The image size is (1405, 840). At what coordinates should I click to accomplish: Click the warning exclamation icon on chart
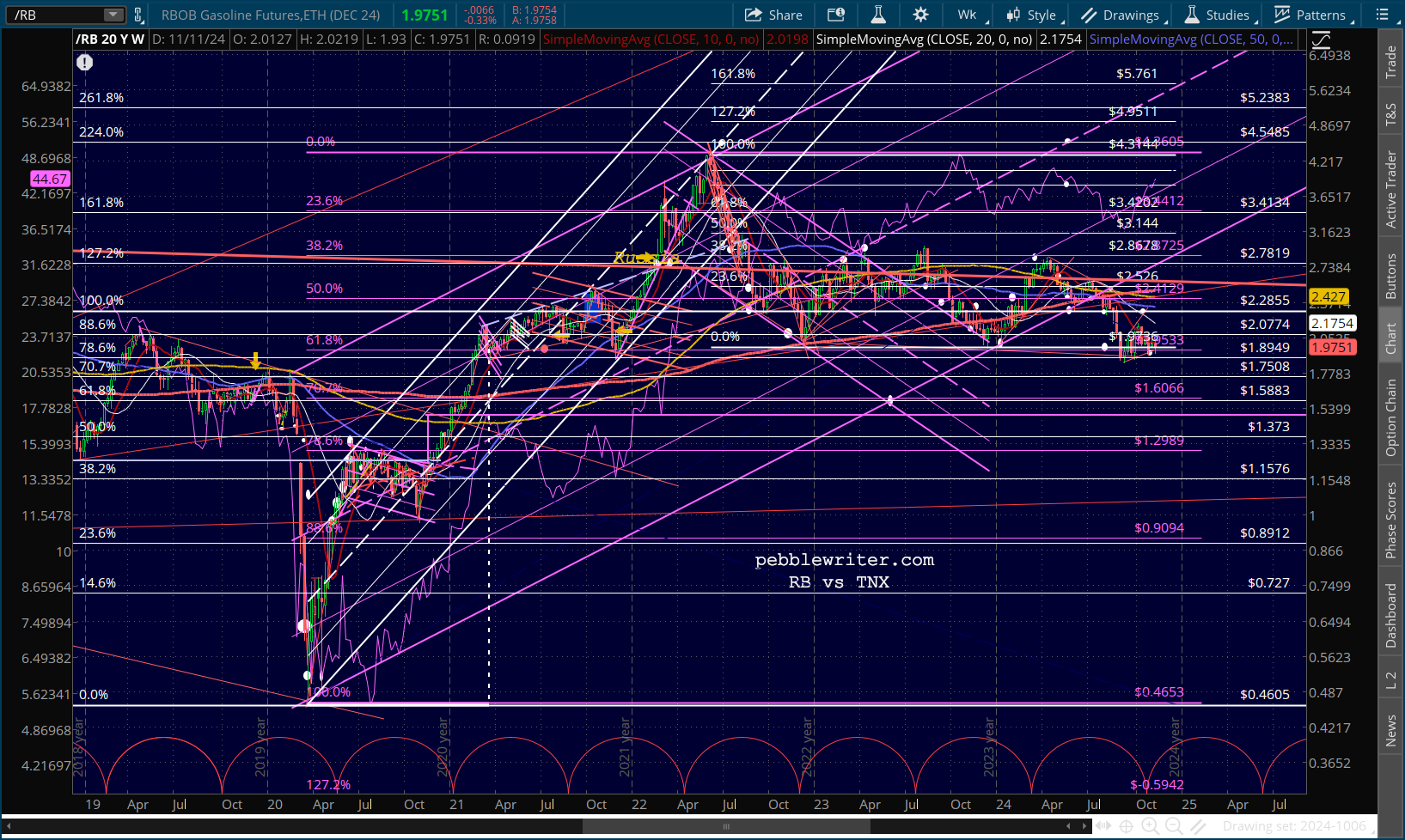84,62
